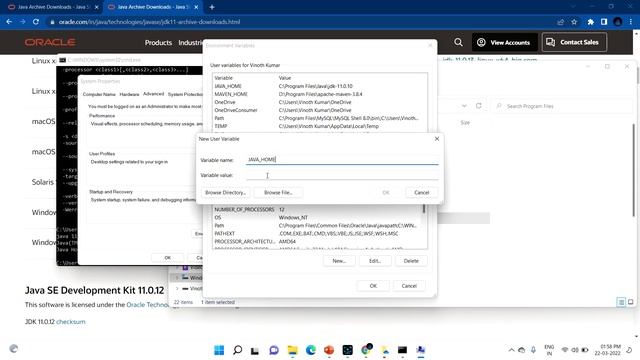Open the Advanced tab in System Properties
Image resolution: width=640 pixels, height=360 pixels.
153,94
